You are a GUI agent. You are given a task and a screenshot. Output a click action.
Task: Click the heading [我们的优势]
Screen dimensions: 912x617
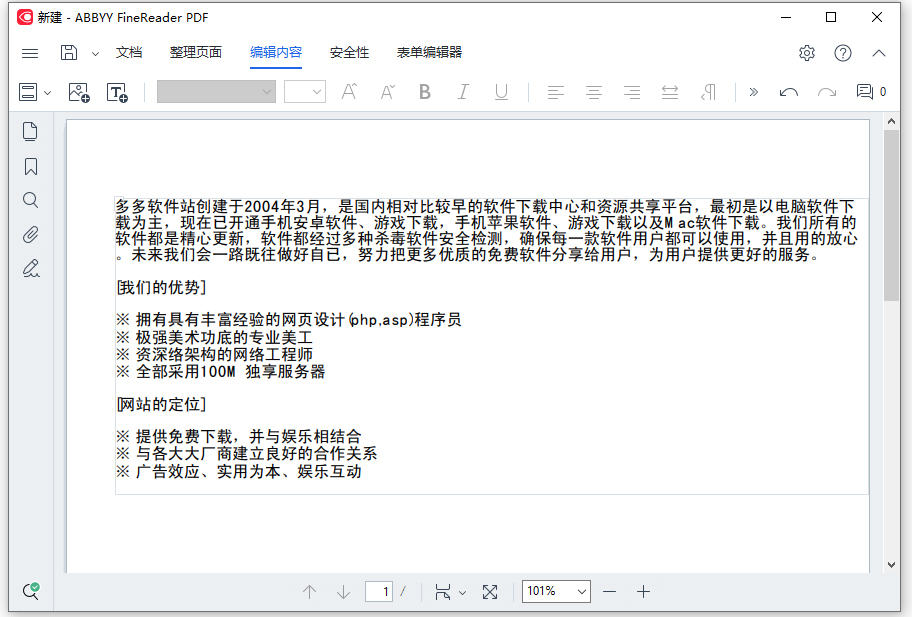[161, 287]
